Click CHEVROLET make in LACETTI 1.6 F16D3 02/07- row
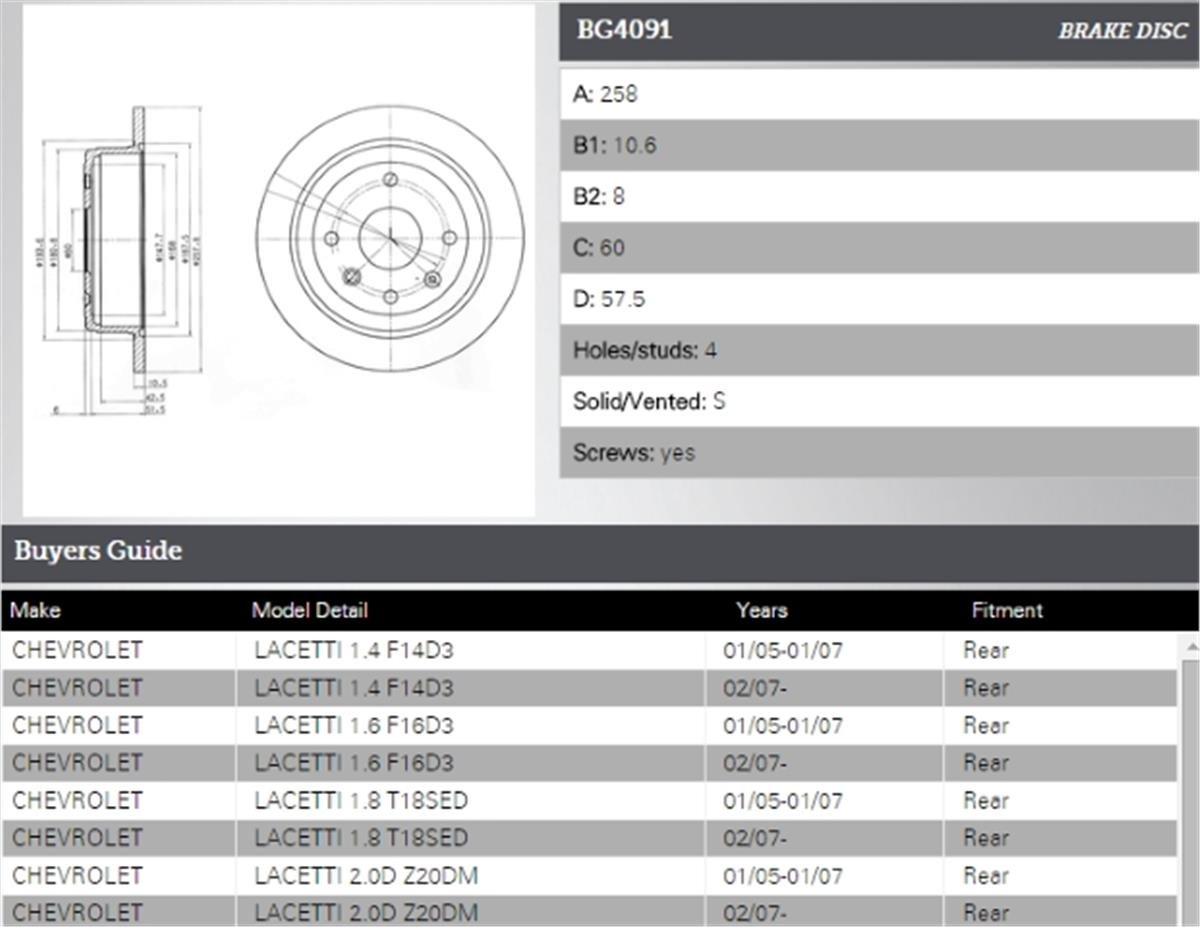 pyautogui.click(x=78, y=763)
